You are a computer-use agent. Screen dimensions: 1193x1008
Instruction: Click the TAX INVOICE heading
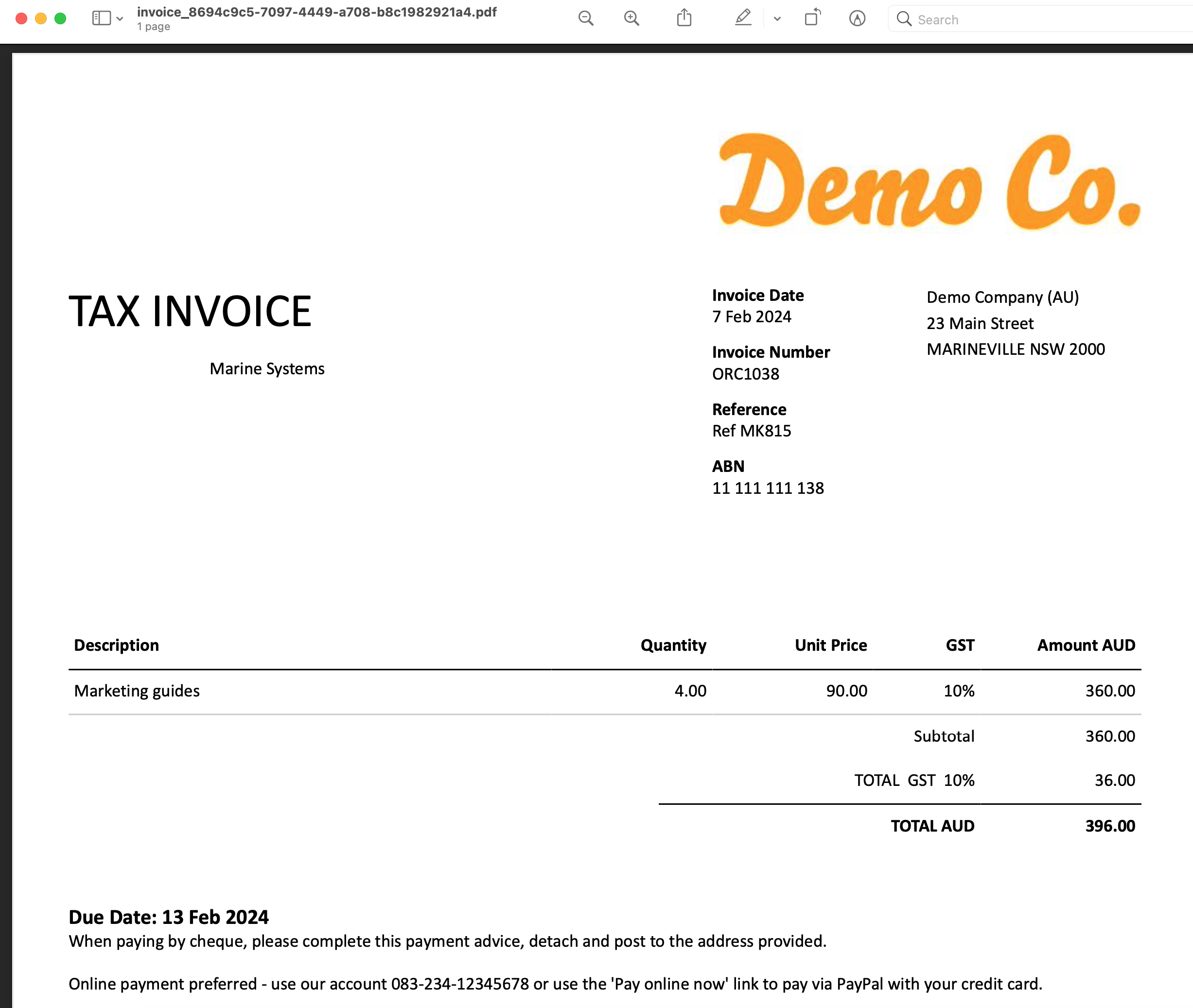pos(190,312)
